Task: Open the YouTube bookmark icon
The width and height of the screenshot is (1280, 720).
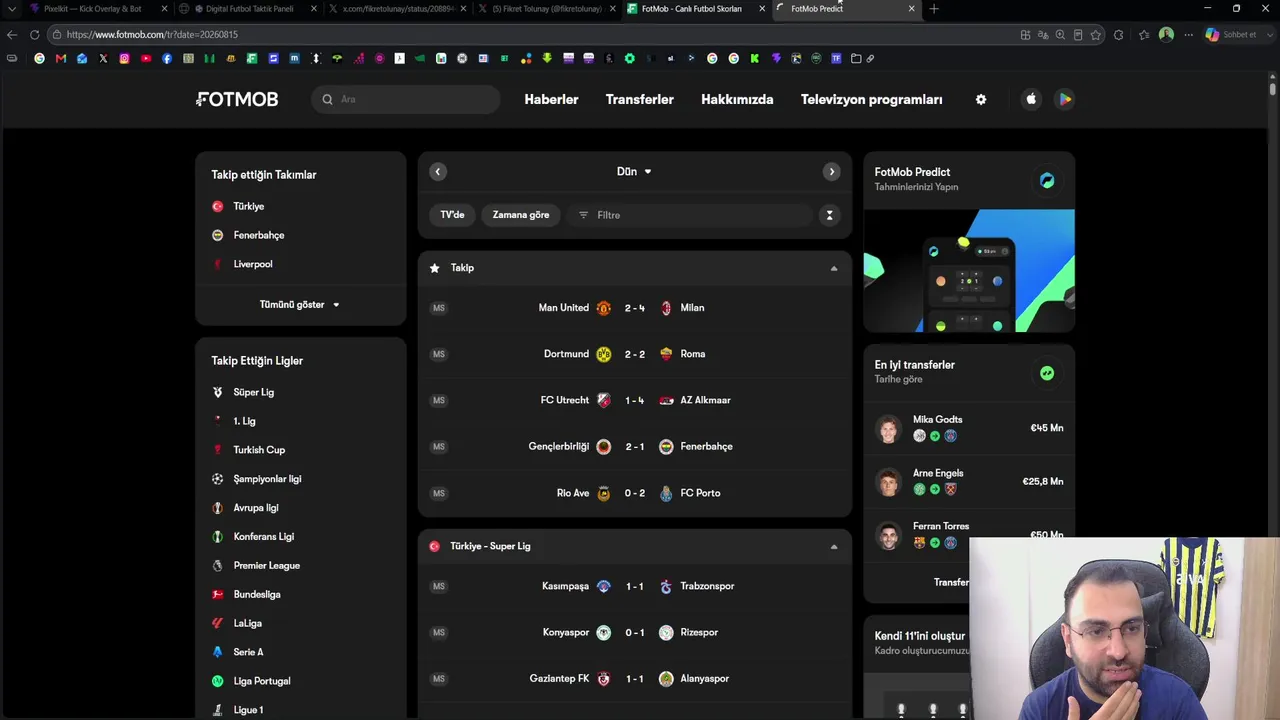Action: (146, 58)
